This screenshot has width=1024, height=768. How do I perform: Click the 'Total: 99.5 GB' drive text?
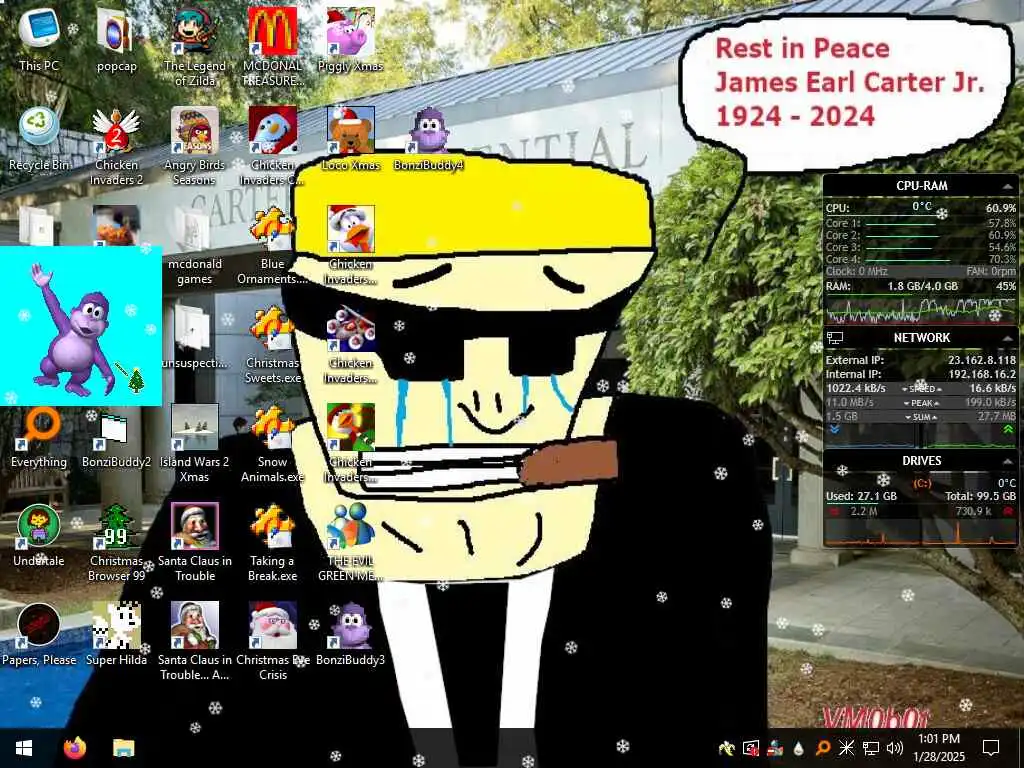pos(980,496)
